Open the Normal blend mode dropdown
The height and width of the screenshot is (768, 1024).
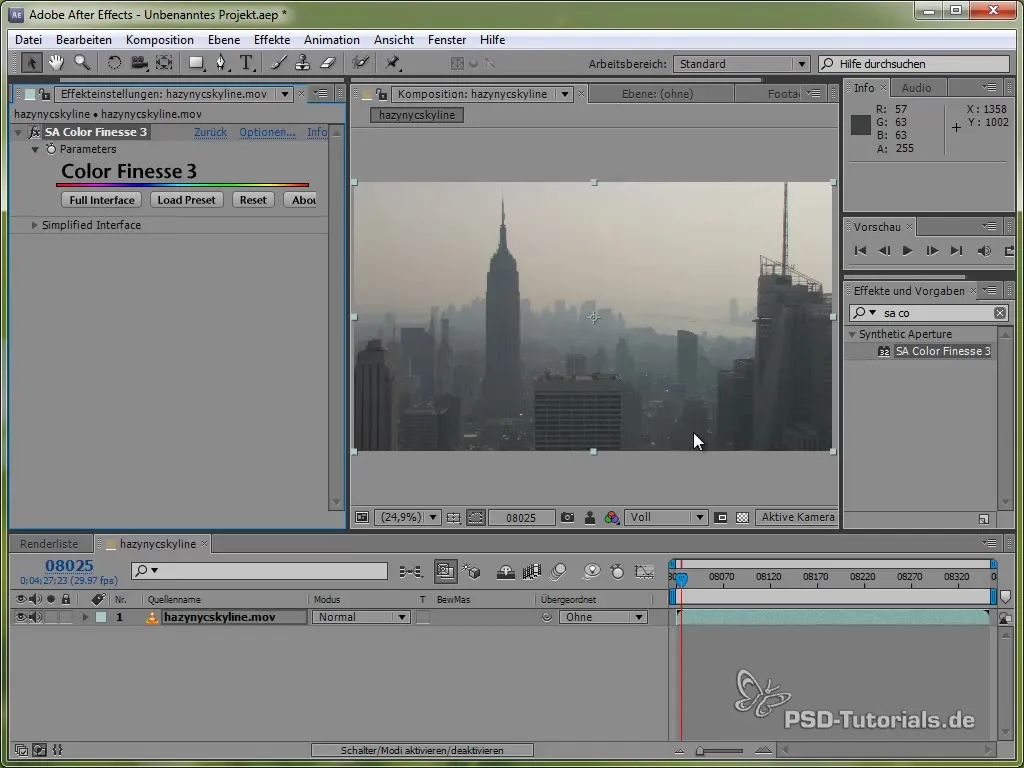click(360, 617)
